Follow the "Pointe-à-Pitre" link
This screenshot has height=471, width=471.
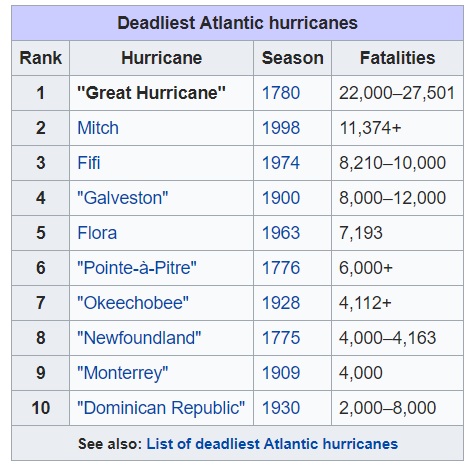tap(137, 268)
